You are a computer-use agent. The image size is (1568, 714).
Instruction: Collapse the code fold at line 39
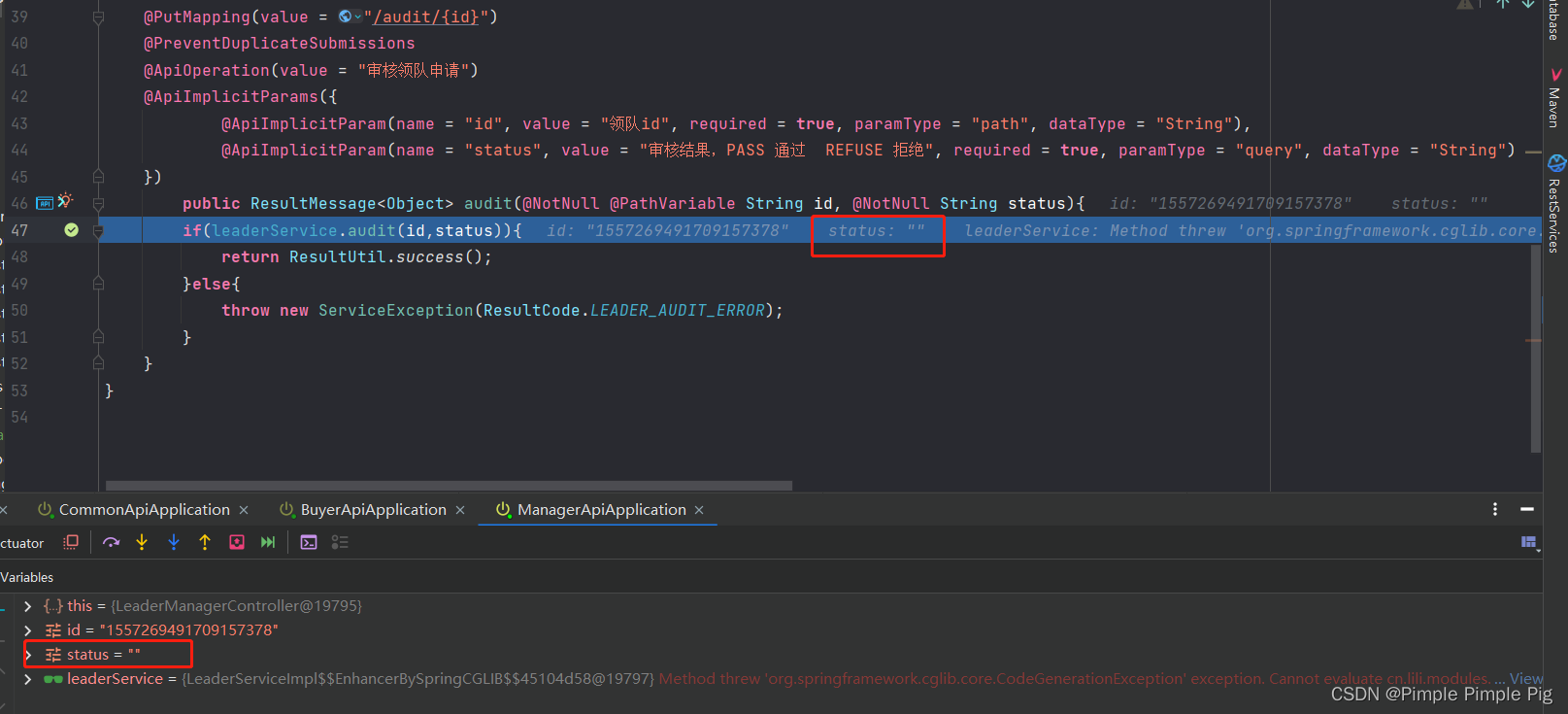click(x=98, y=17)
